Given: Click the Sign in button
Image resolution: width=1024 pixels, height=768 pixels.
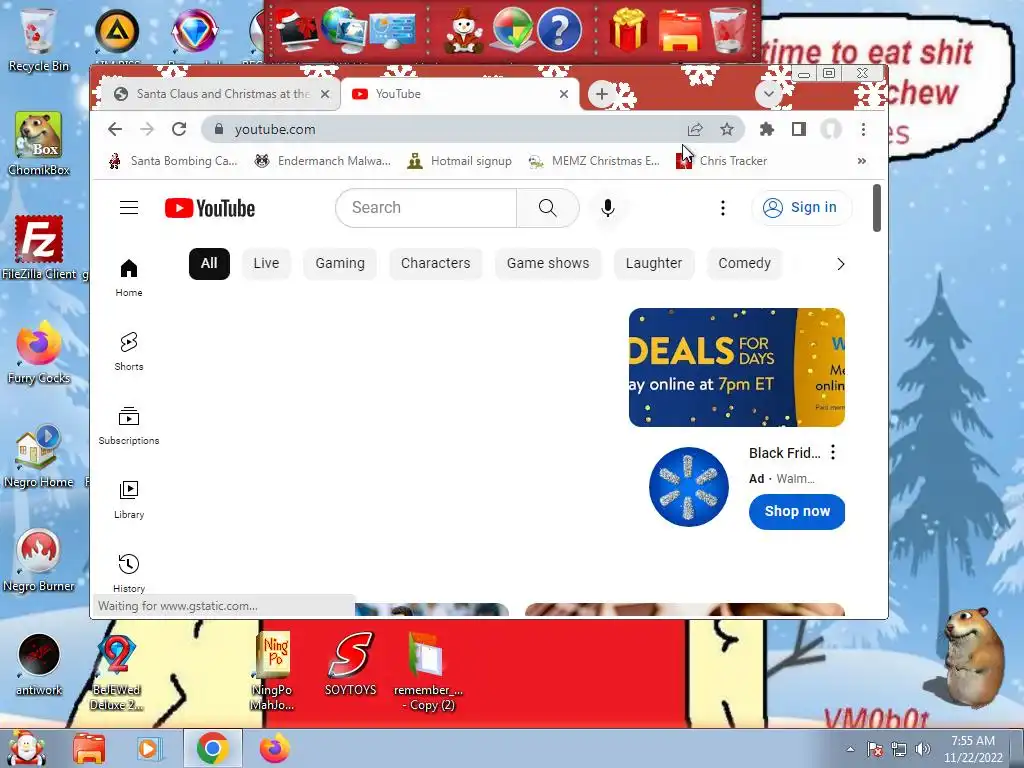Looking at the screenshot, I should click(x=801, y=208).
